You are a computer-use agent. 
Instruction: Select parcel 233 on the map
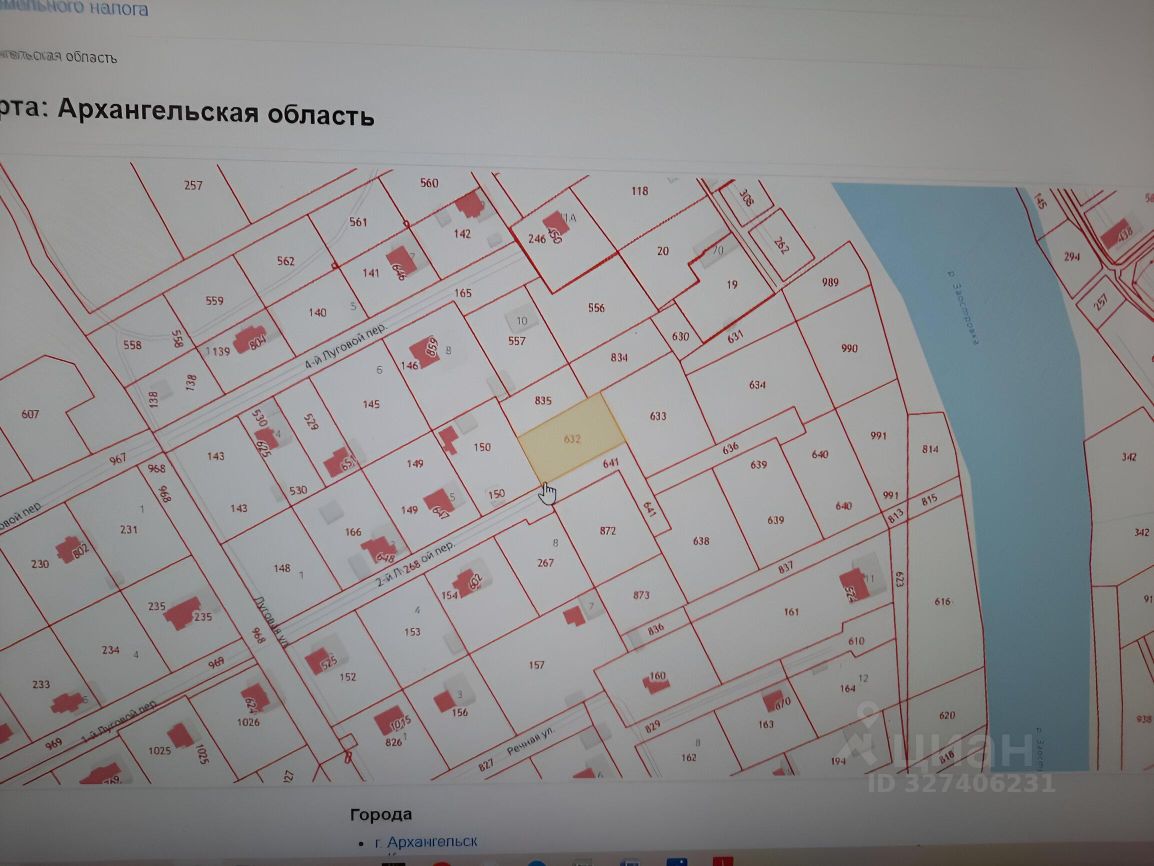(x=41, y=684)
